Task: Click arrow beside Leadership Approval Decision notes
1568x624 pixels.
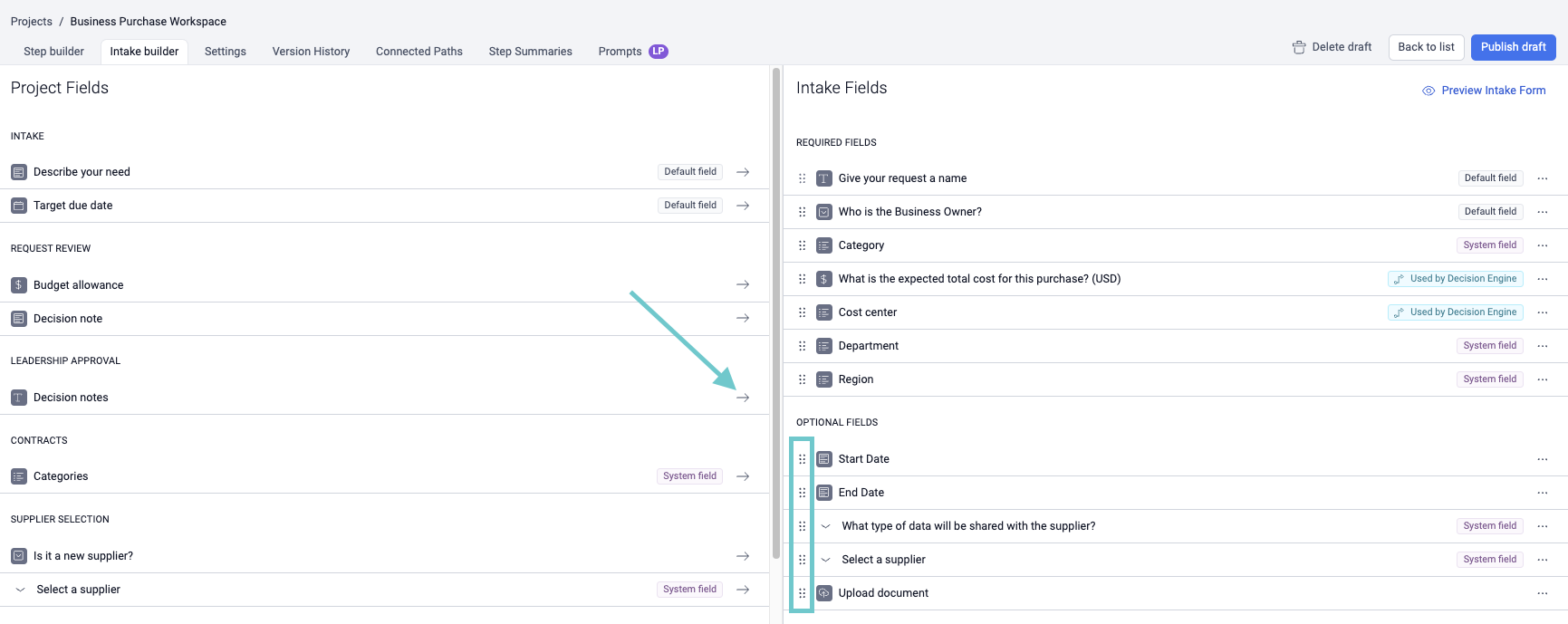Action: tap(743, 398)
